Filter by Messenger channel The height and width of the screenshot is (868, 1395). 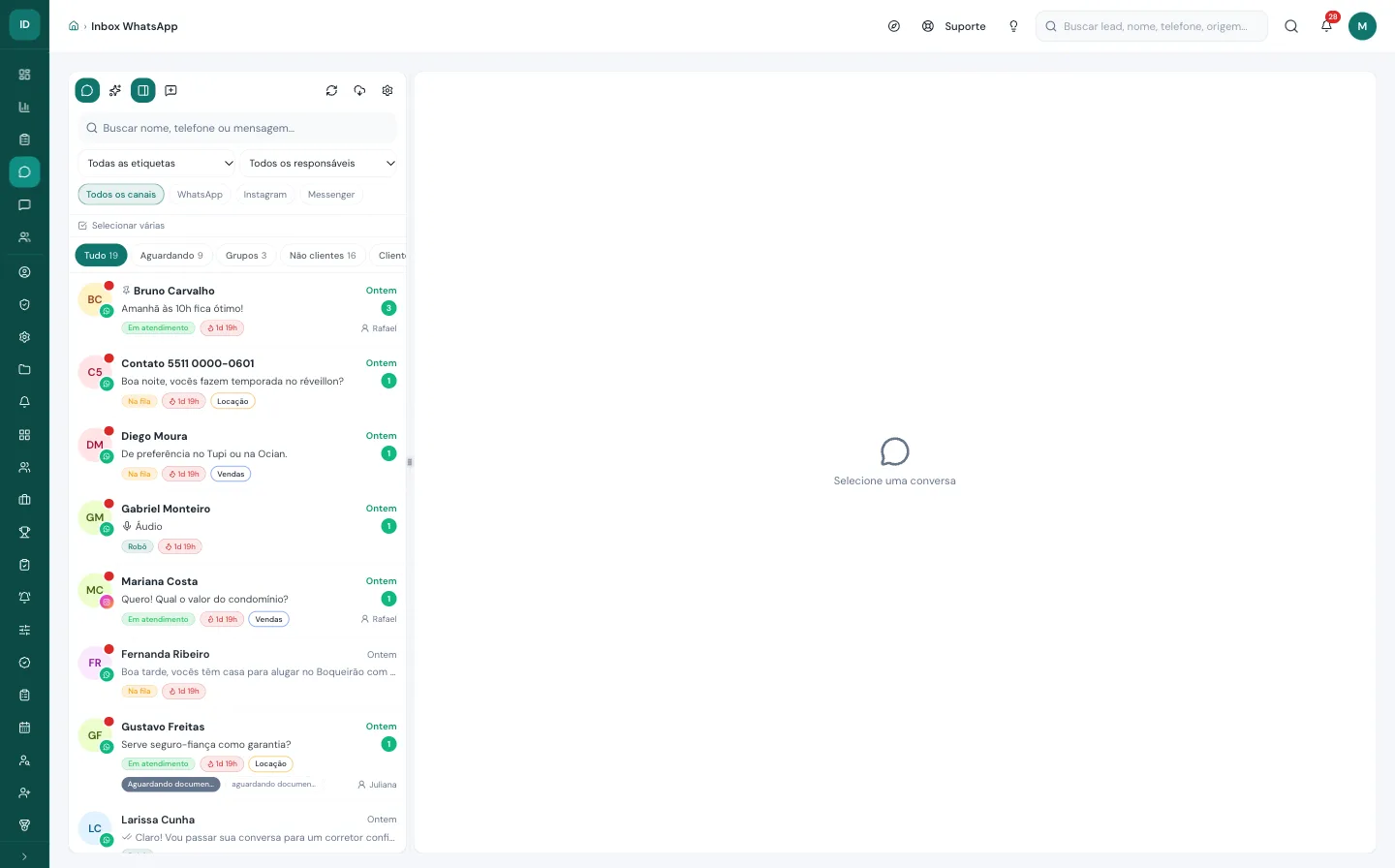pyautogui.click(x=331, y=195)
